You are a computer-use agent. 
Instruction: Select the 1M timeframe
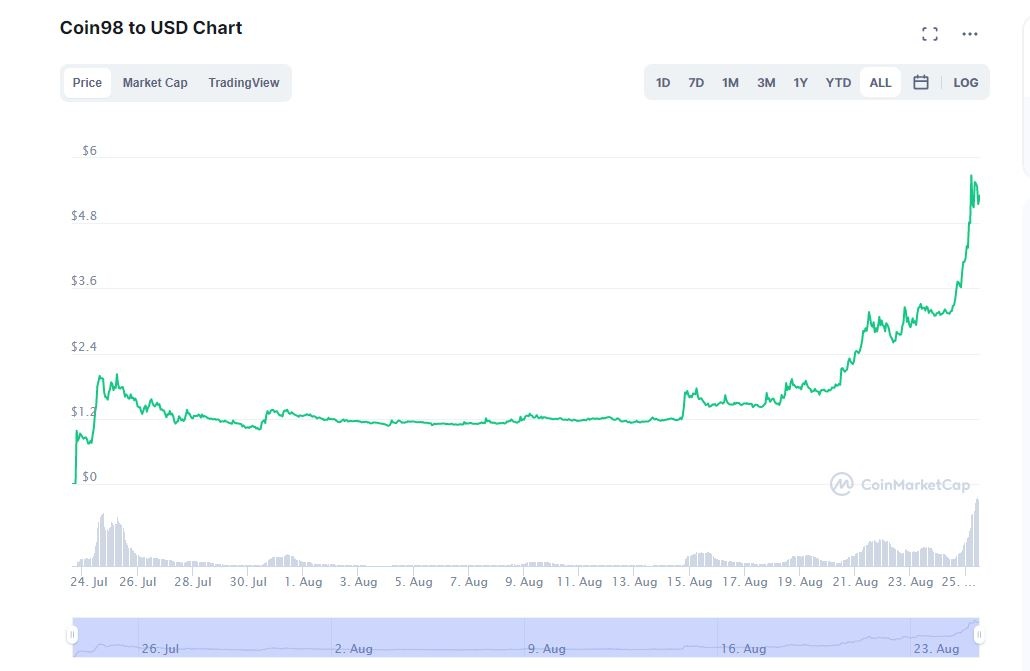tap(730, 82)
